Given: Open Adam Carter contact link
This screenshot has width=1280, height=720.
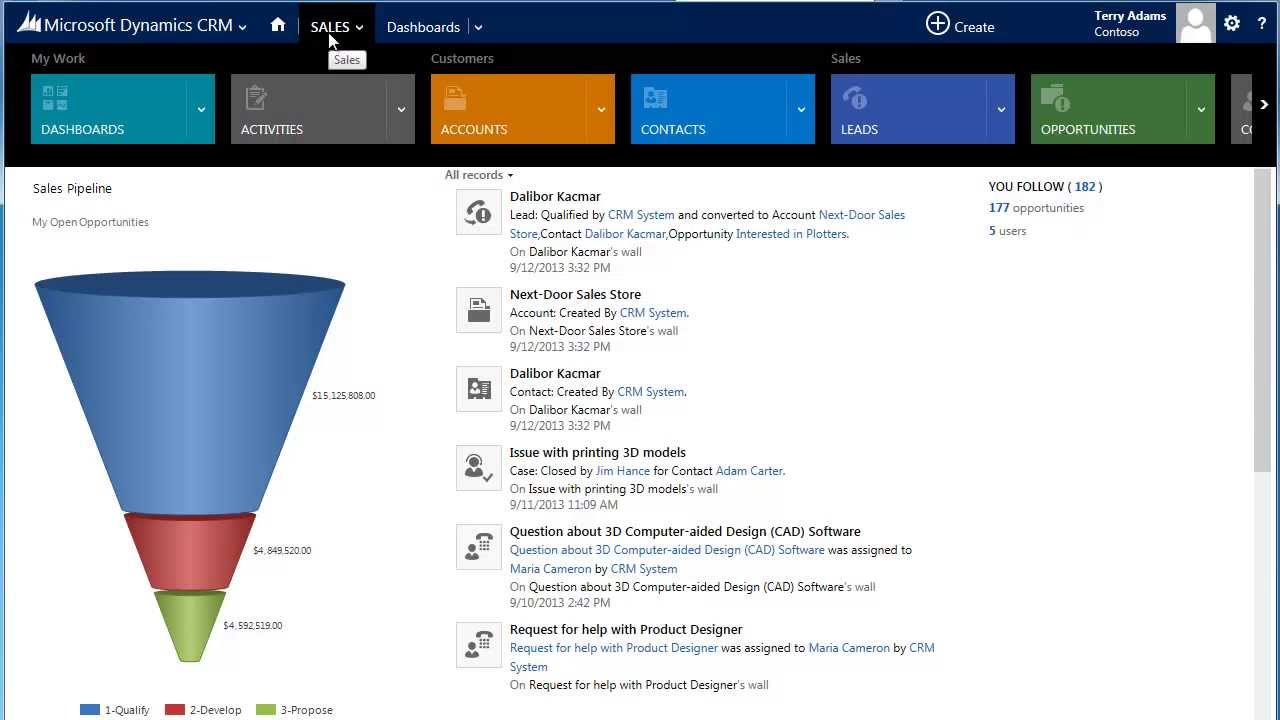Looking at the screenshot, I should [749, 471].
